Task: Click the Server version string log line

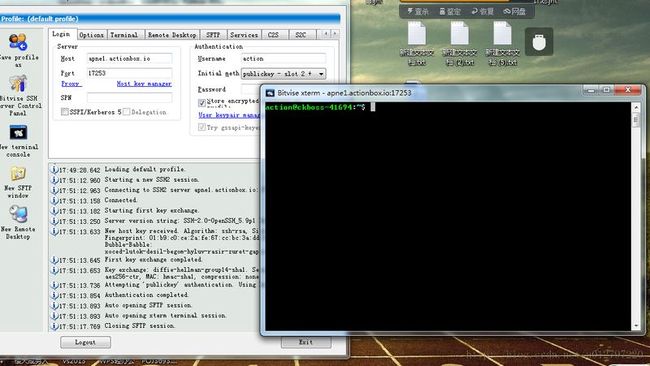Action: pos(181,221)
